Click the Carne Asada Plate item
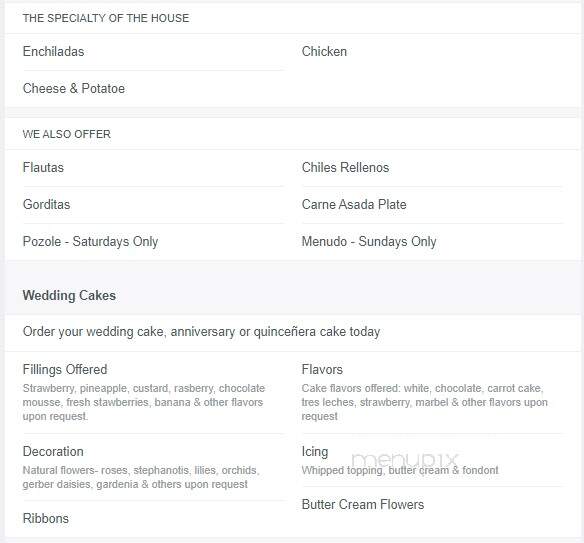Image resolution: width=584 pixels, height=543 pixels. 354,204
